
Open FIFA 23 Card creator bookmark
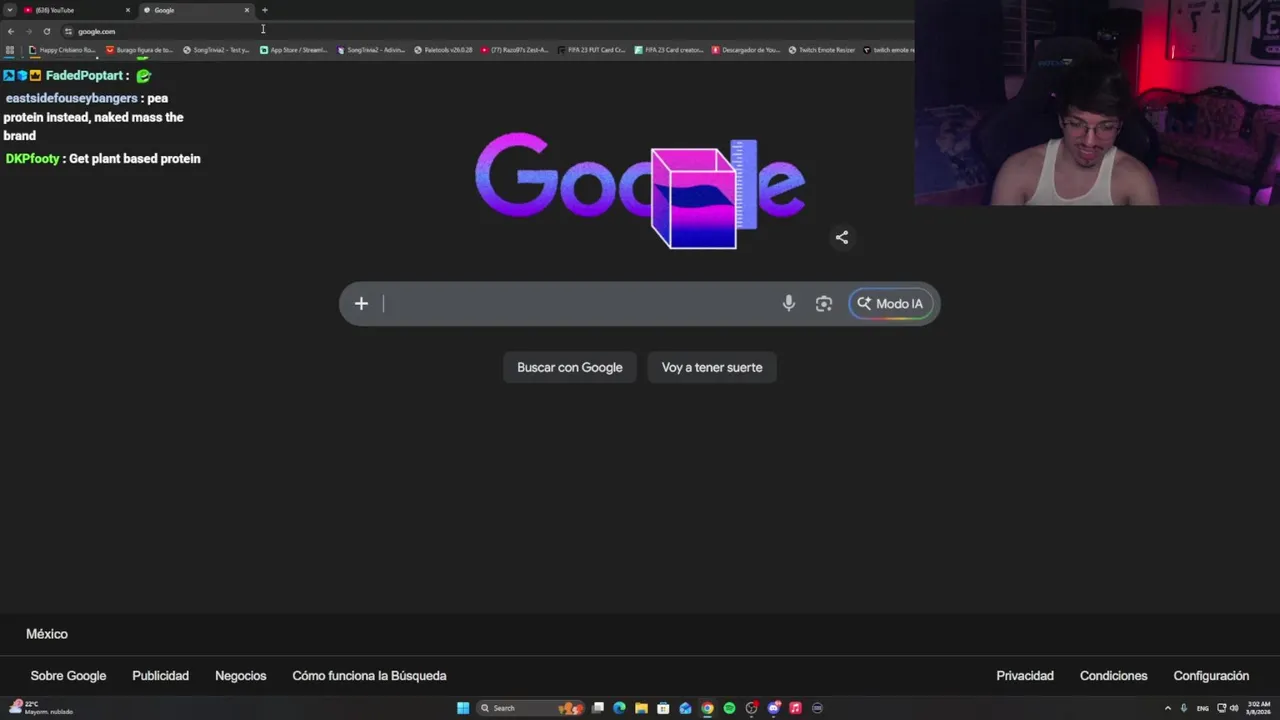[x=669, y=50]
